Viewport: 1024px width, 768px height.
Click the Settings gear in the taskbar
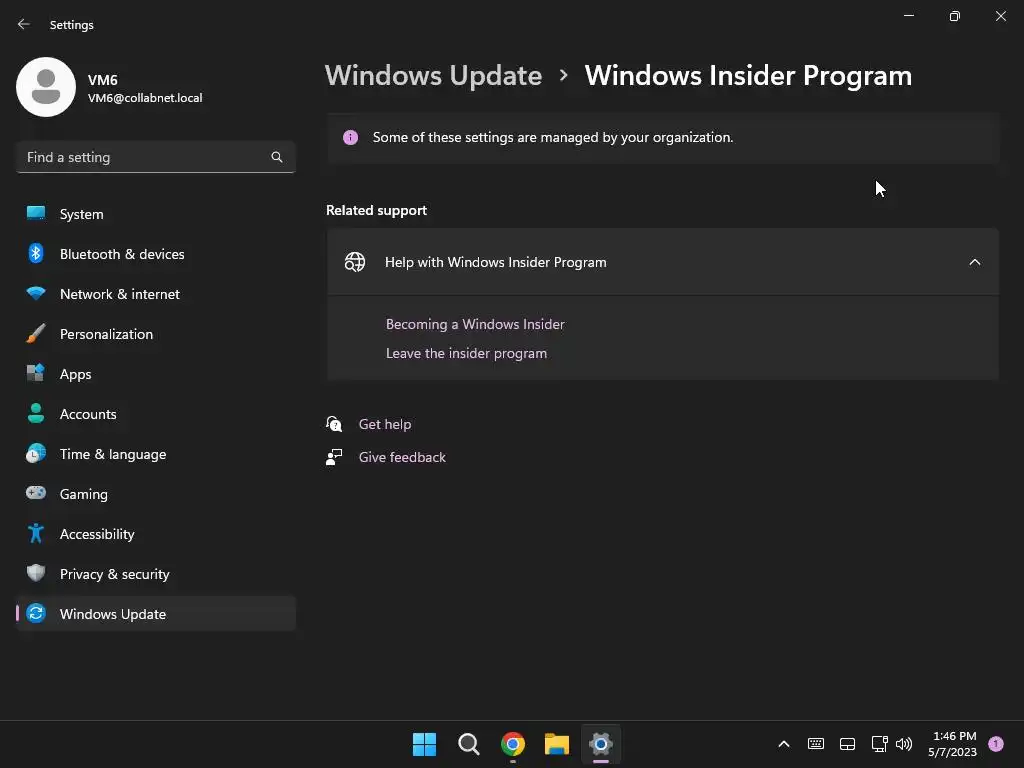601,744
